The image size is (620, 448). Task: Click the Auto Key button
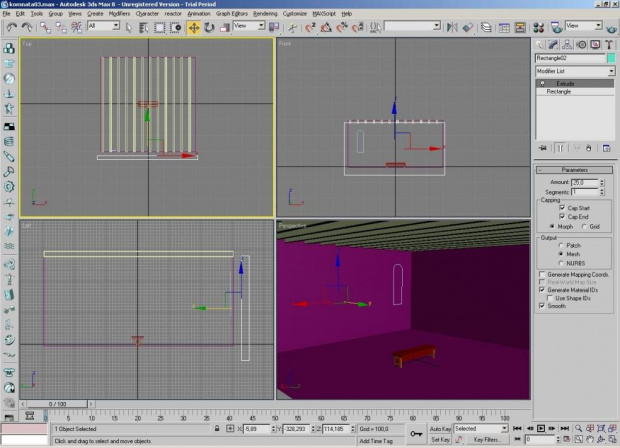click(440, 429)
